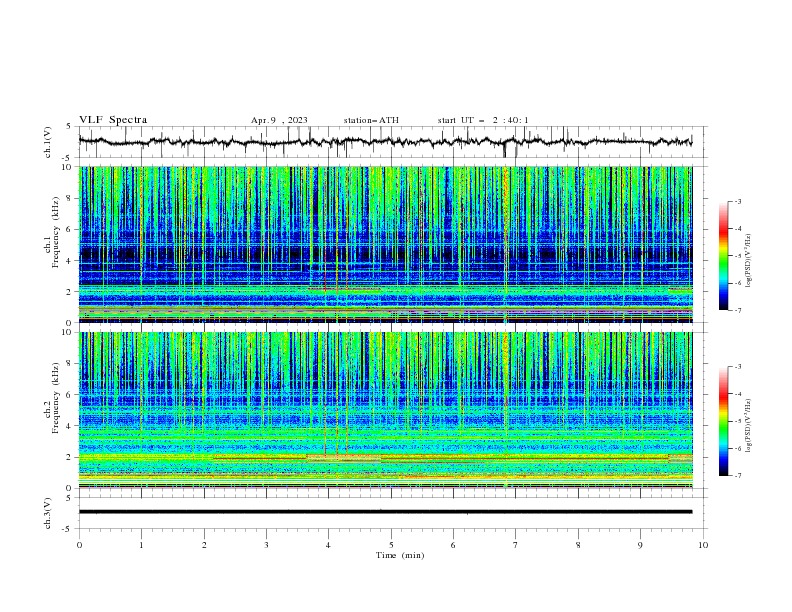Click the "-7" label on ch.2 color bar
Viewport: 792px width, 612px height.
click(738, 475)
